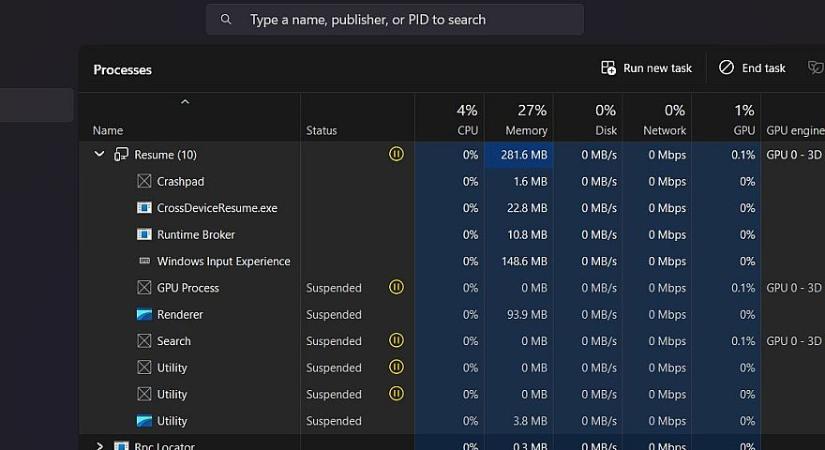825x450 pixels.
Task: Click the icon of the Utility row using 3.8 MB
Action: (144, 421)
